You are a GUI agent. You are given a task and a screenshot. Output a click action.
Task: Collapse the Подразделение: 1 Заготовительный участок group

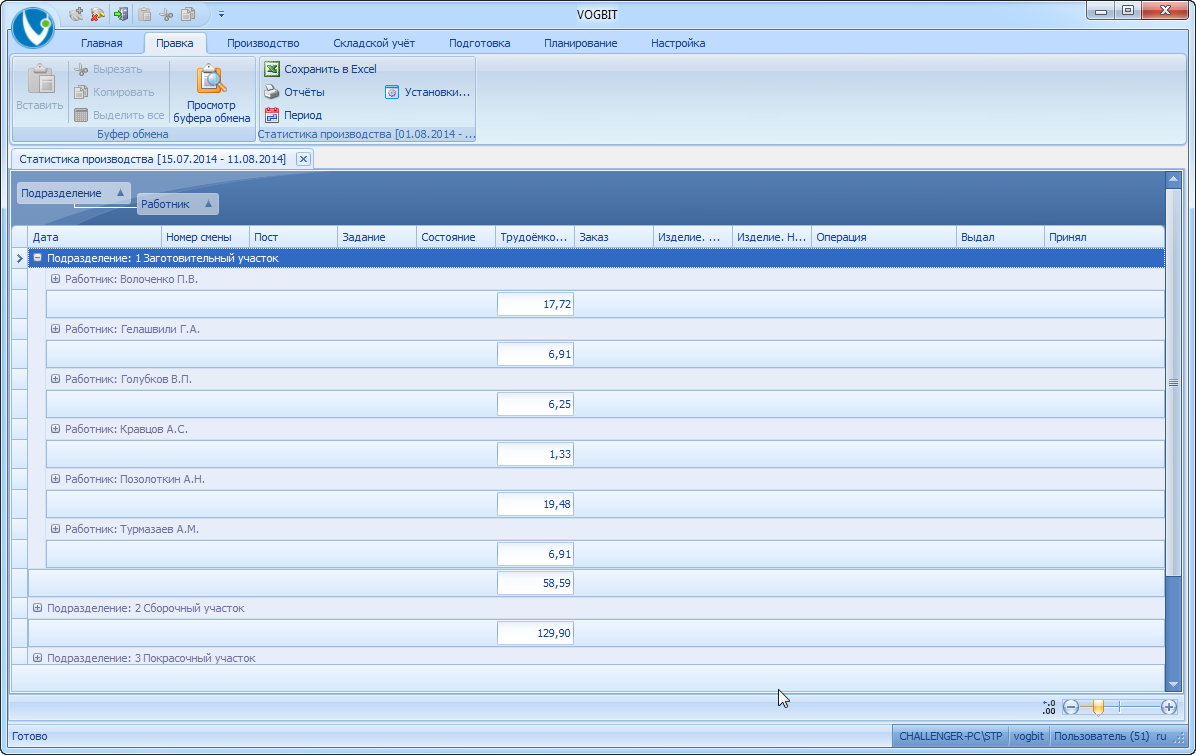point(37,258)
